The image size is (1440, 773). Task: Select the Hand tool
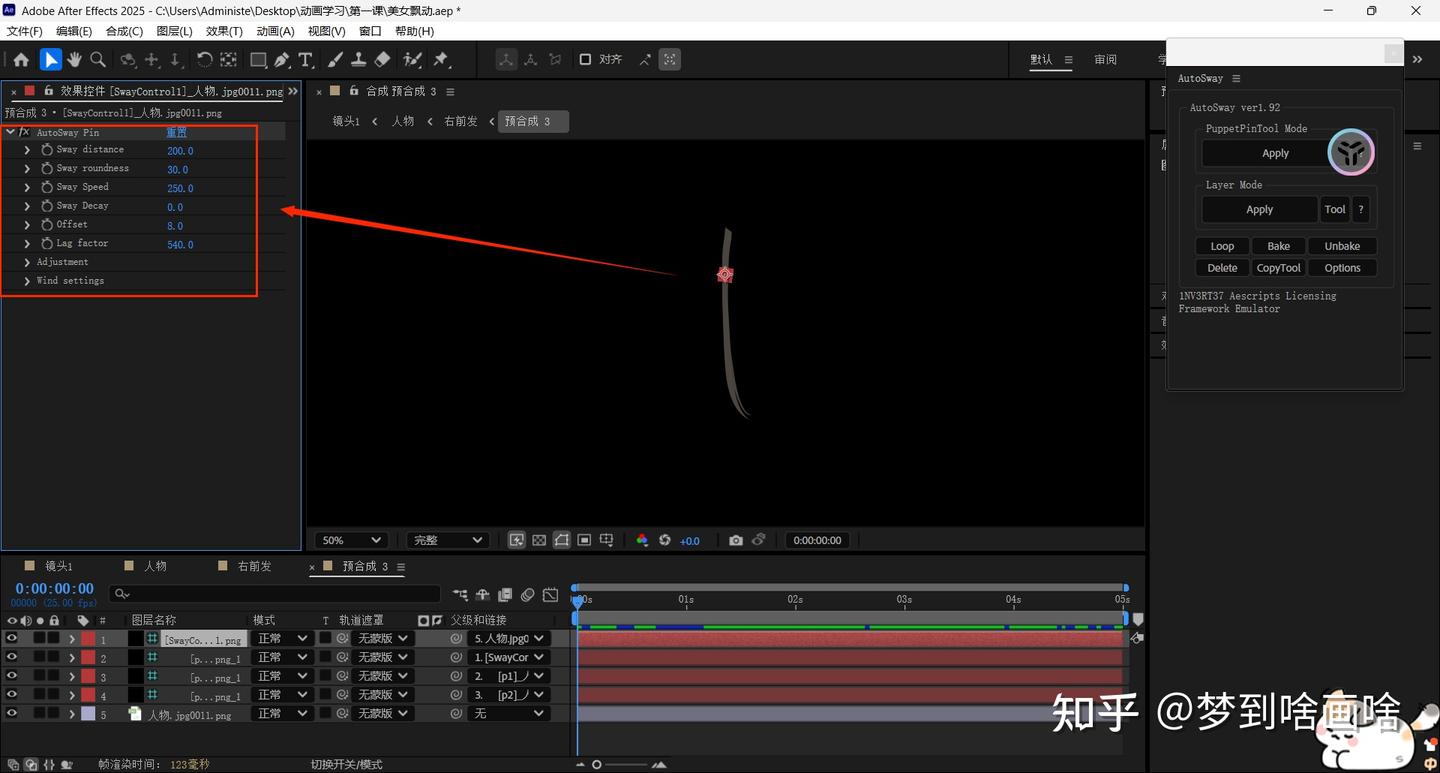[74, 60]
